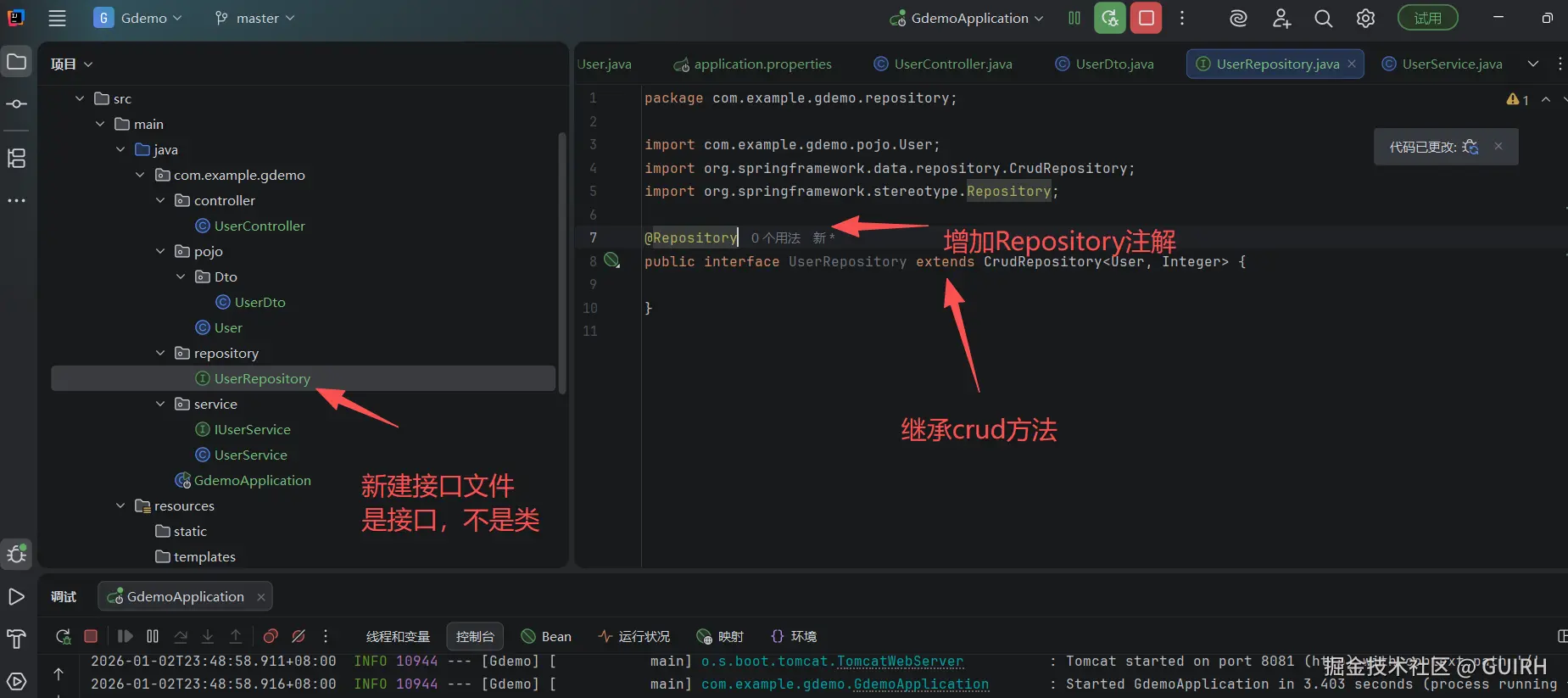Pause program in debug panel toolbar
The image size is (1568, 698).
tap(153, 636)
